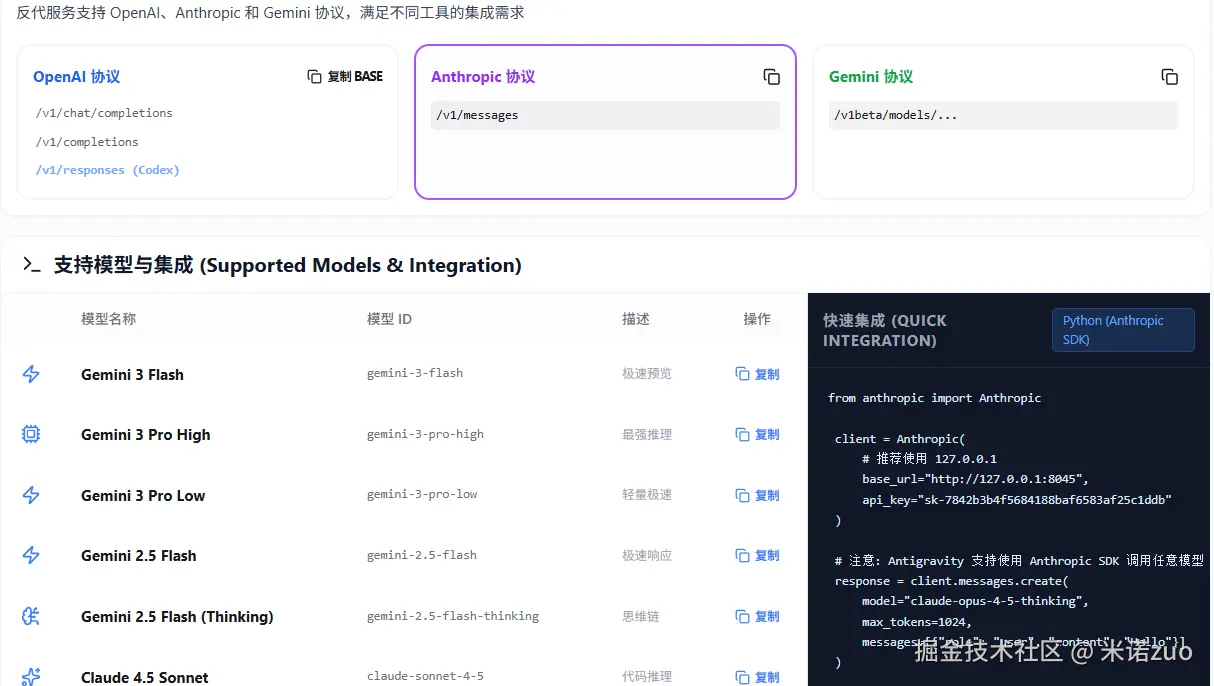Viewport: 1214px width, 686px height.
Task: Click the /v1/chat/completions endpoint
Action: [104, 113]
